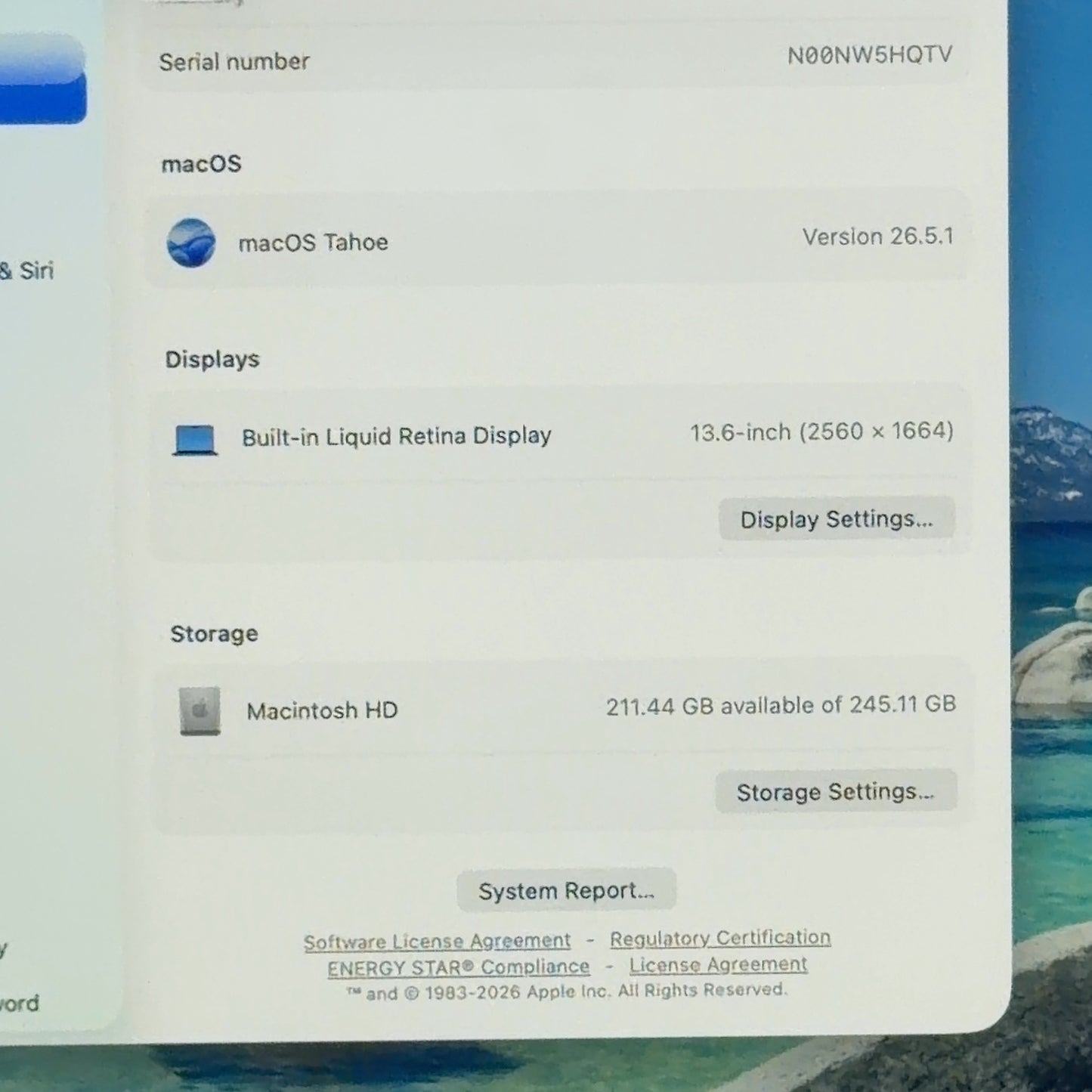1092x1092 pixels.
Task: Click the 13.6-inch (2560 × 1664) resolution text
Action: click(821, 432)
